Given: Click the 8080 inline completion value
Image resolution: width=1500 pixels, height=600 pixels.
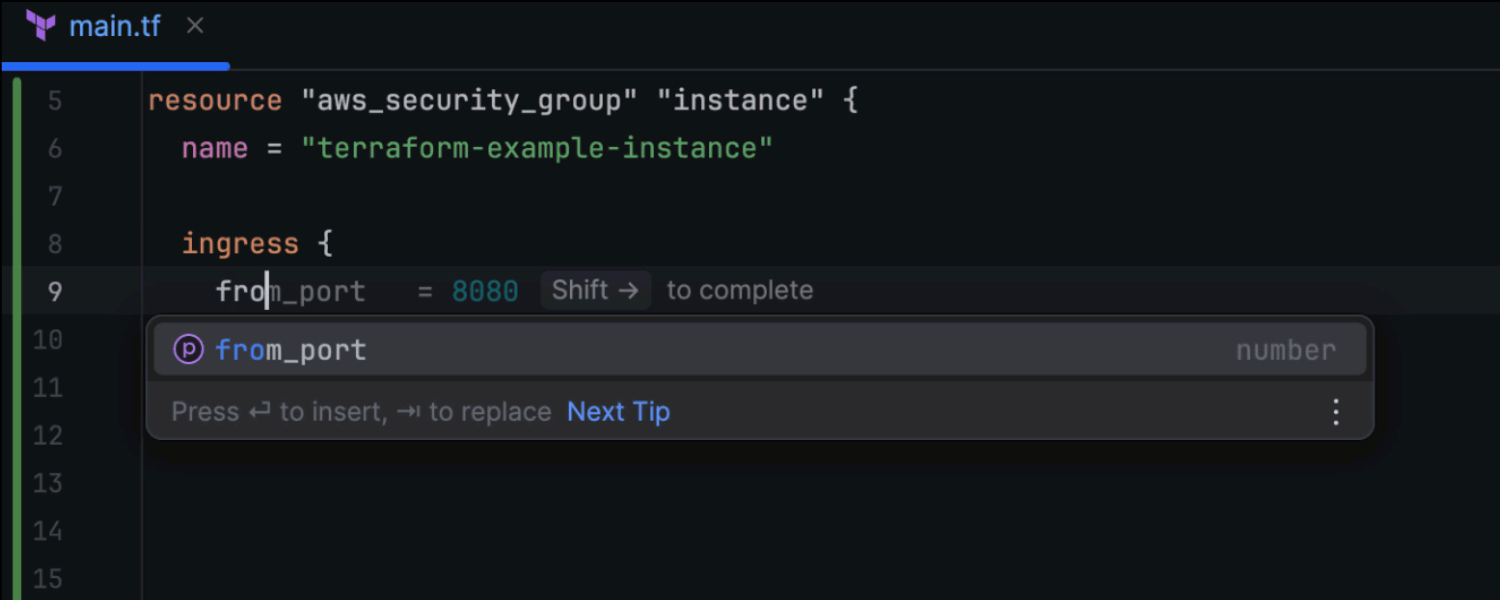Looking at the screenshot, I should [485, 292].
